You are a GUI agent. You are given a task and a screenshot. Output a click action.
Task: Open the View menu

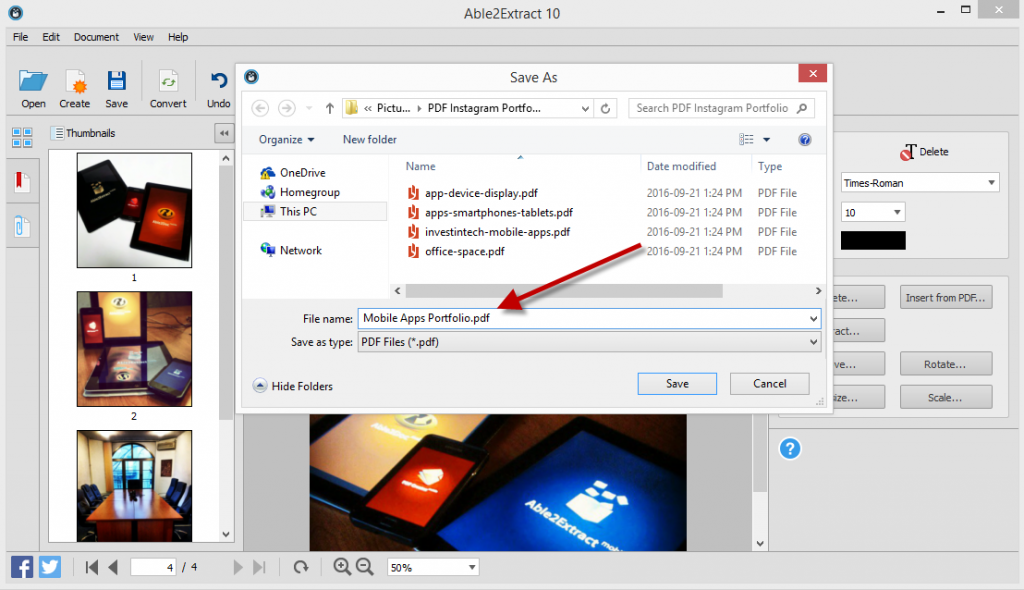coord(143,37)
